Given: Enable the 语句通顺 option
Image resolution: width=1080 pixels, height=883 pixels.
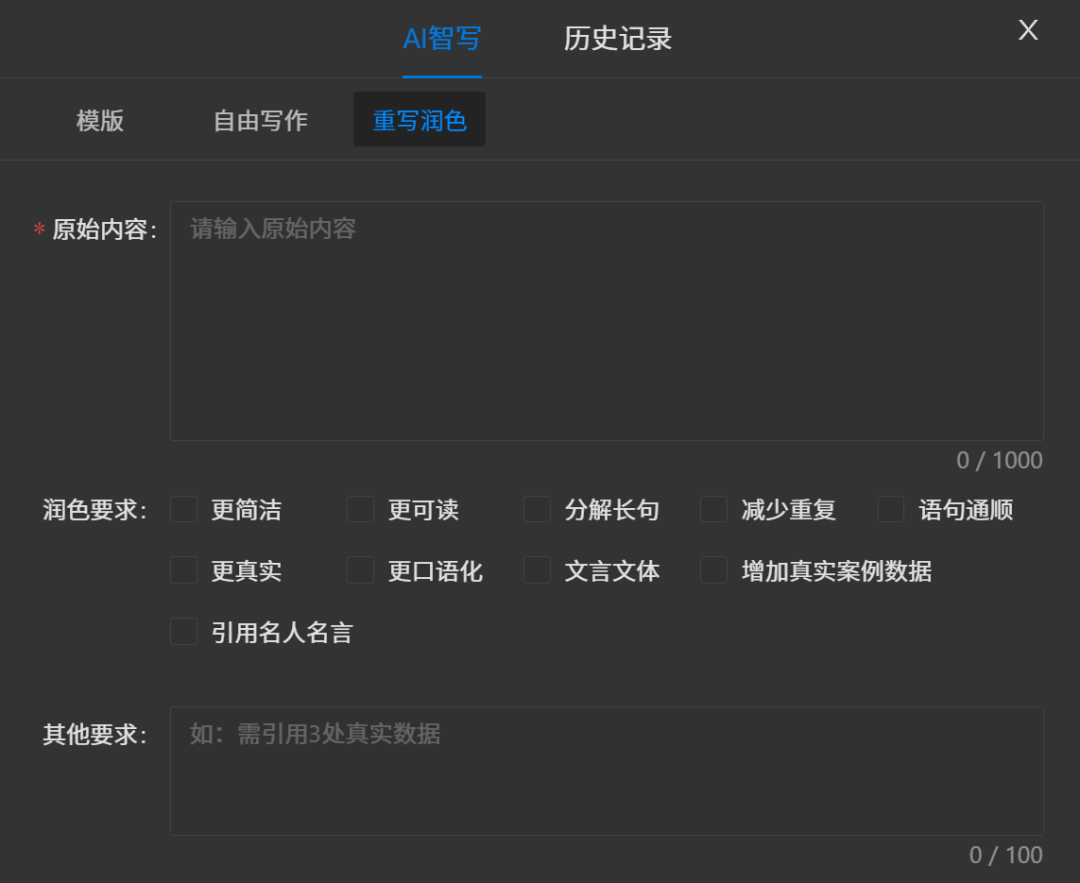Looking at the screenshot, I should pos(890,510).
